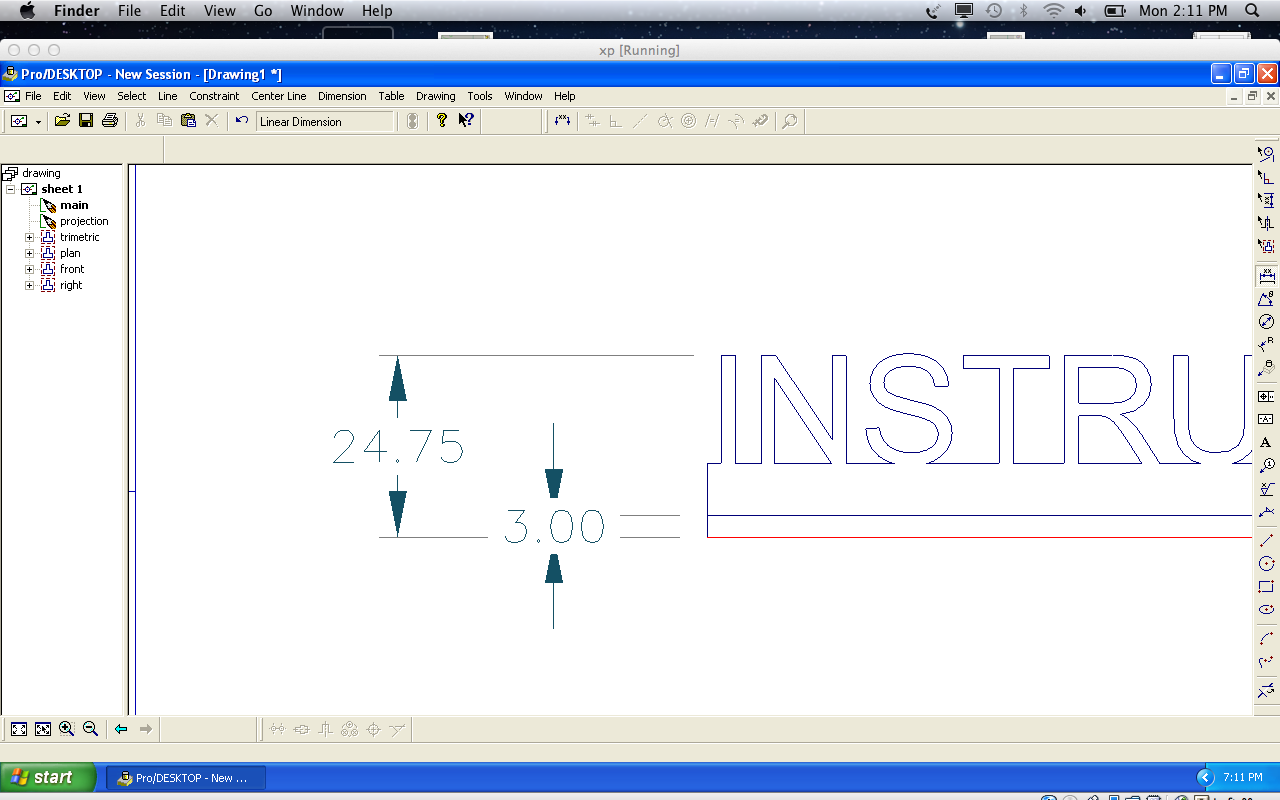Select the radius dimension tool

pos(1266,344)
